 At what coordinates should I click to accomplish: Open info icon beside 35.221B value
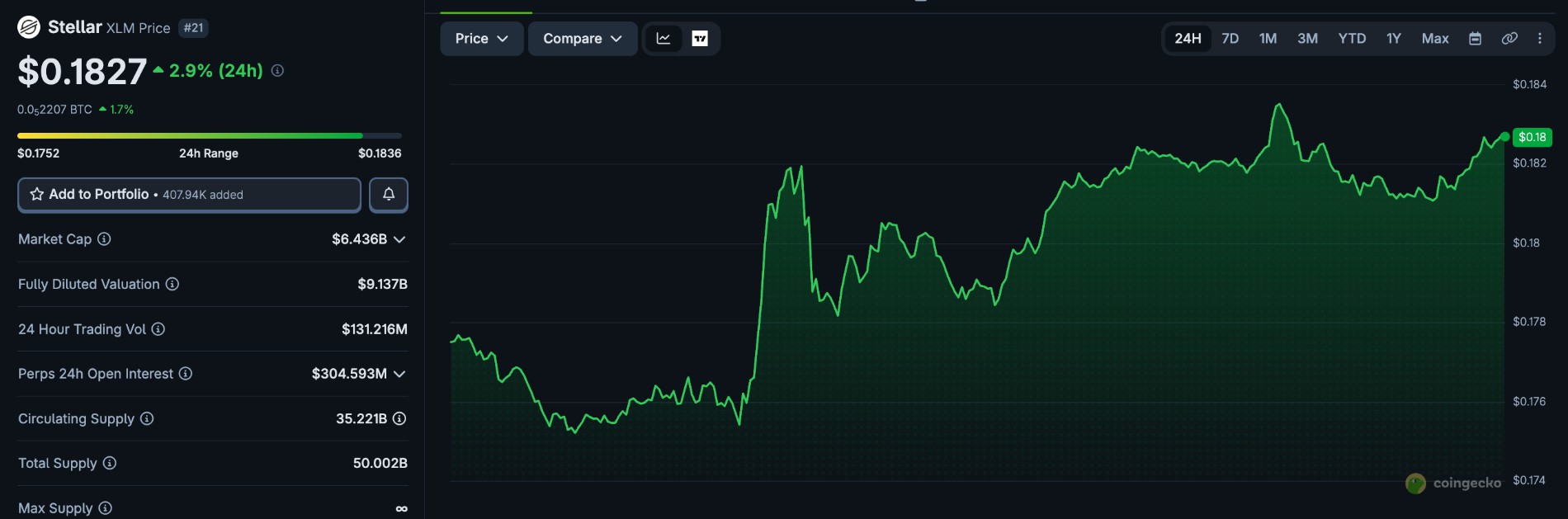(399, 418)
